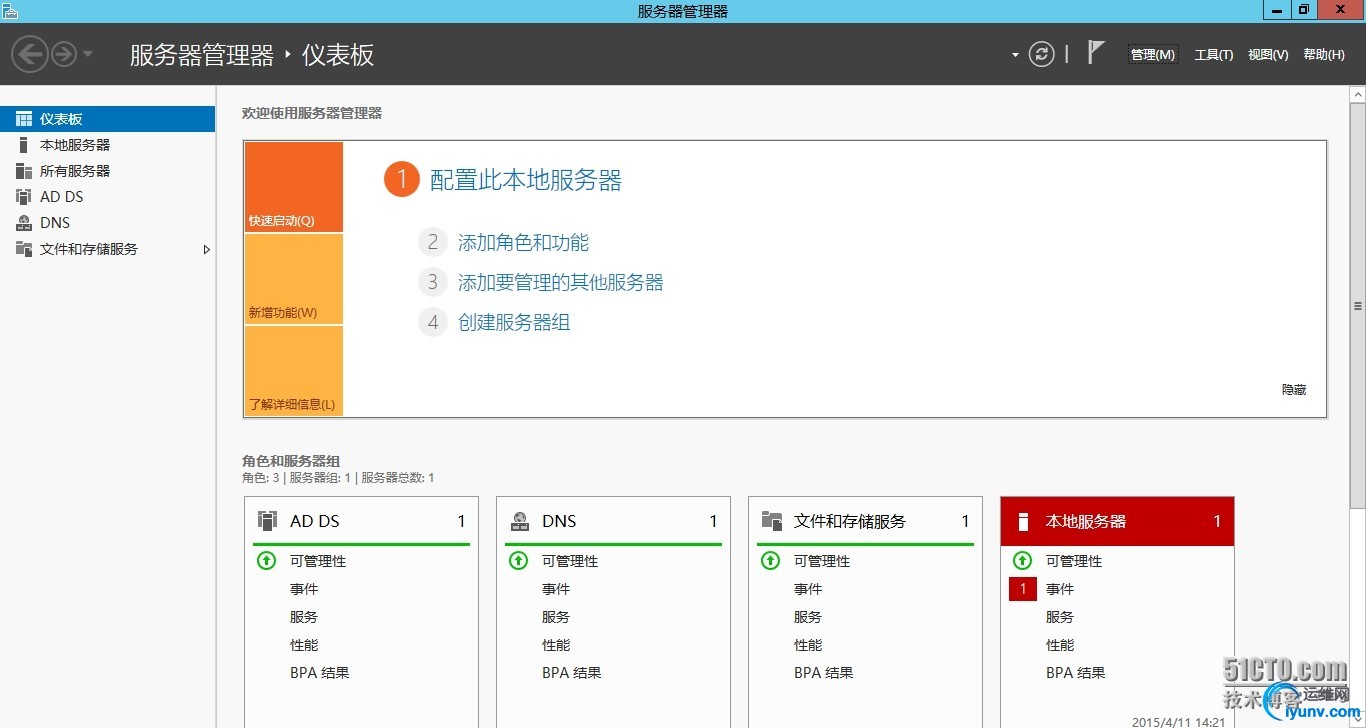Click the 仪表板 sidebar icon
This screenshot has width=1366, height=728.
[24, 119]
